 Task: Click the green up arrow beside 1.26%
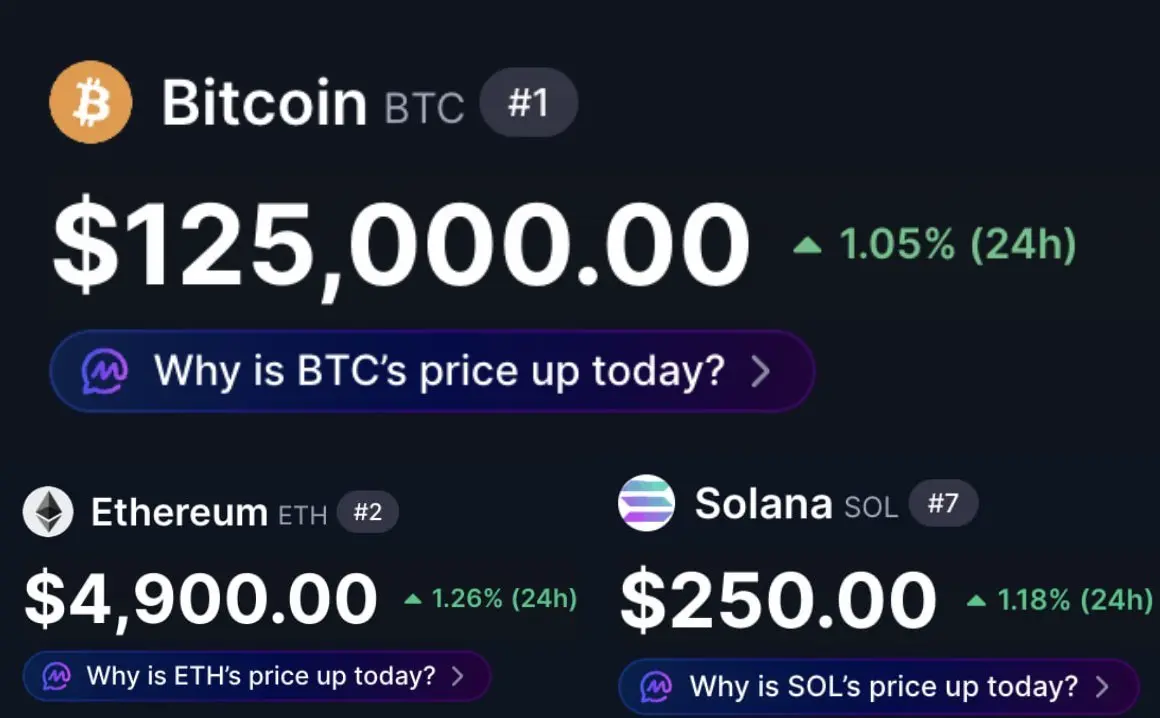[413, 599]
